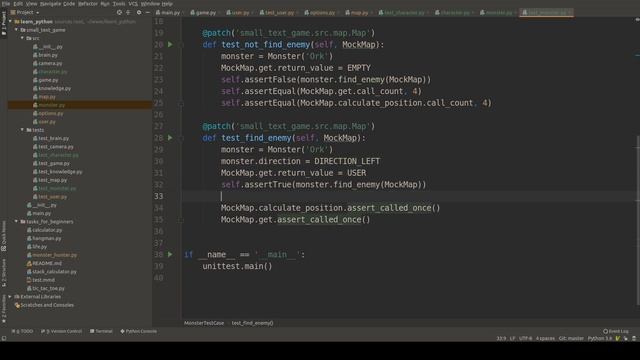Place cursor on empty line 33

click(408, 196)
